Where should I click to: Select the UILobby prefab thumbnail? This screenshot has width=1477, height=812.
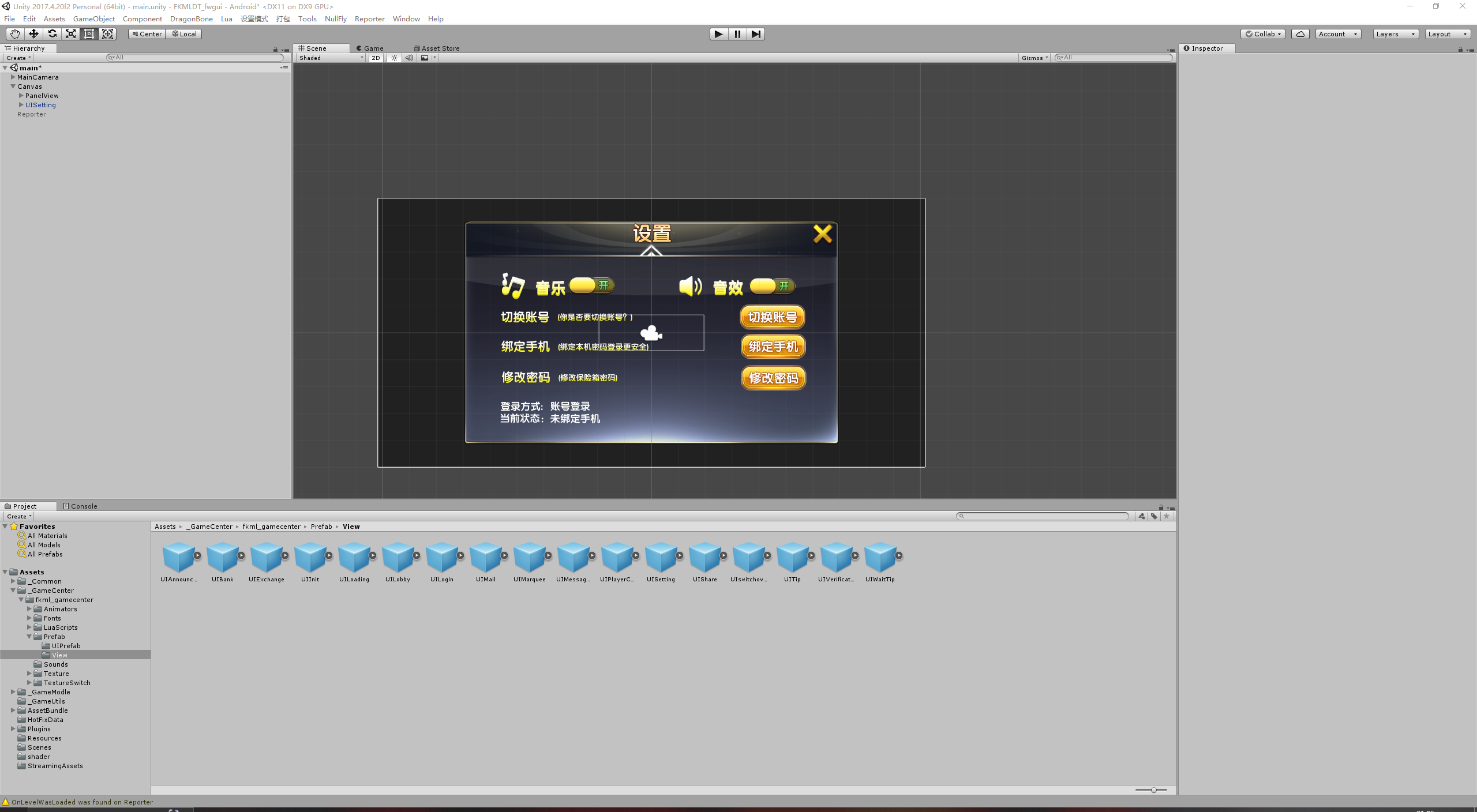pos(398,558)
